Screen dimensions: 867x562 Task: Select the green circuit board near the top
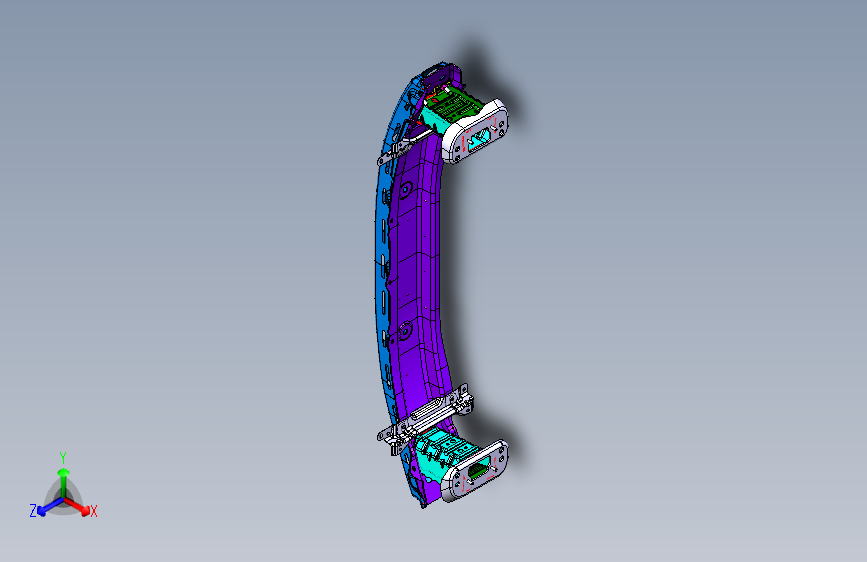click(457, 105)
